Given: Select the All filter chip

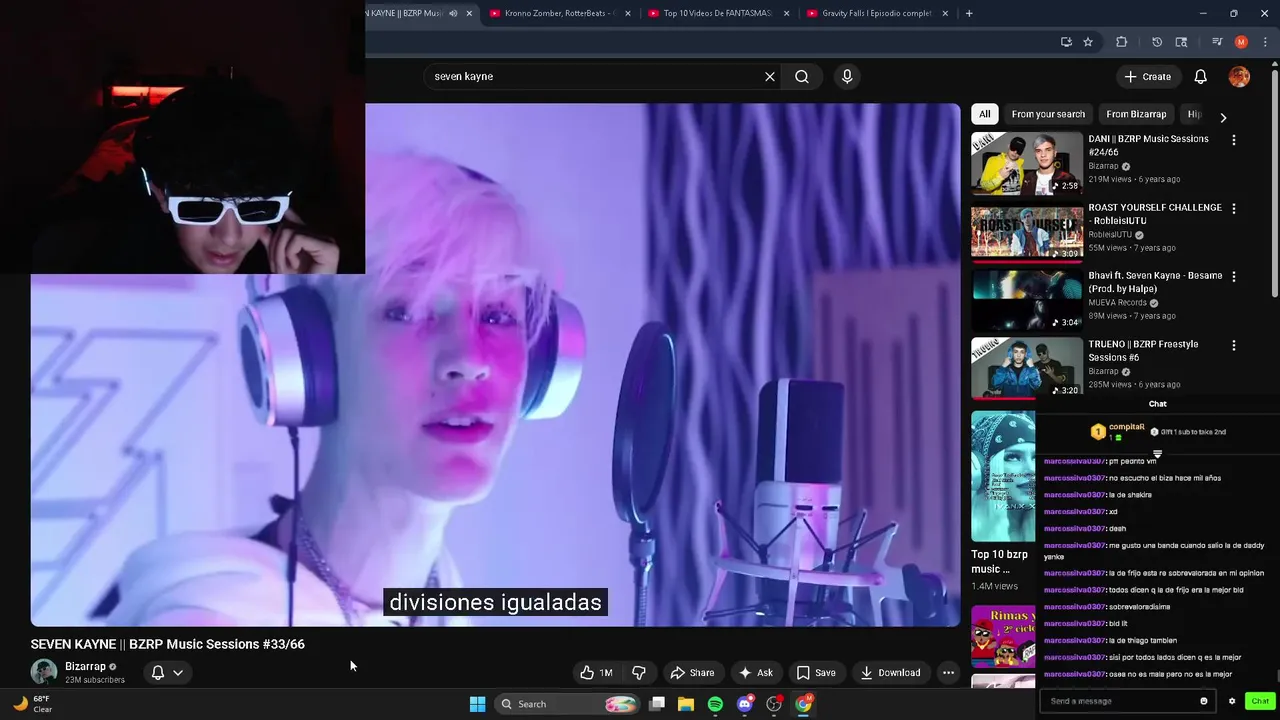Looking at the screenshot, I should coord(984,114).
